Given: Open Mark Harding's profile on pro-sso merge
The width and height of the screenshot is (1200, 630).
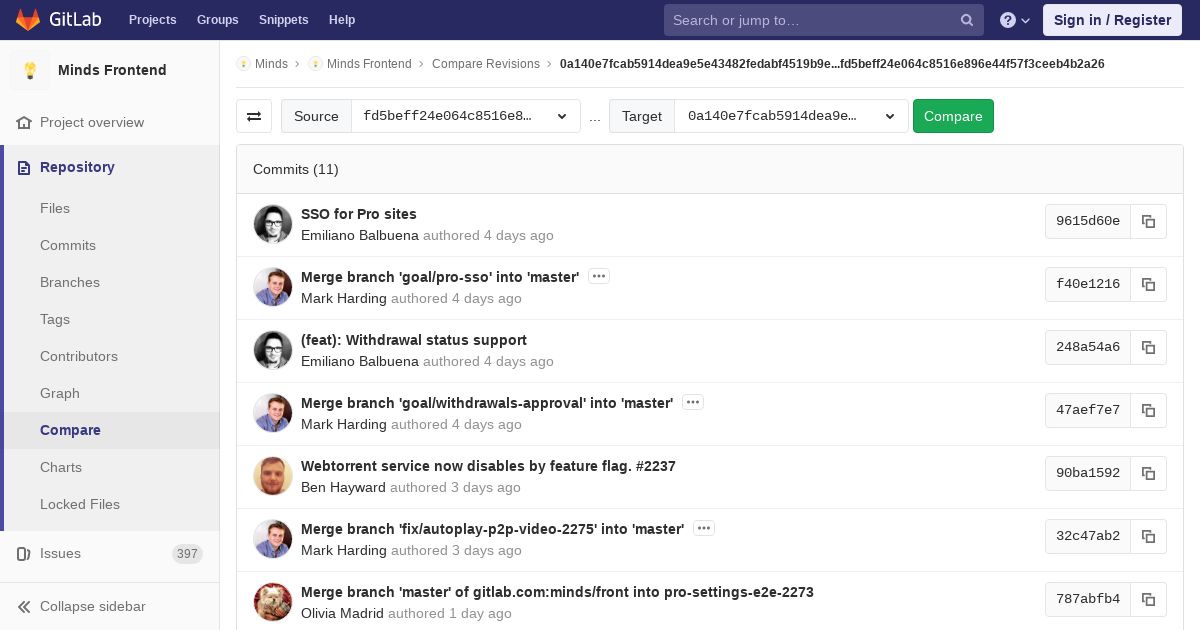Looking at the screenshot, I should (344, 298).
